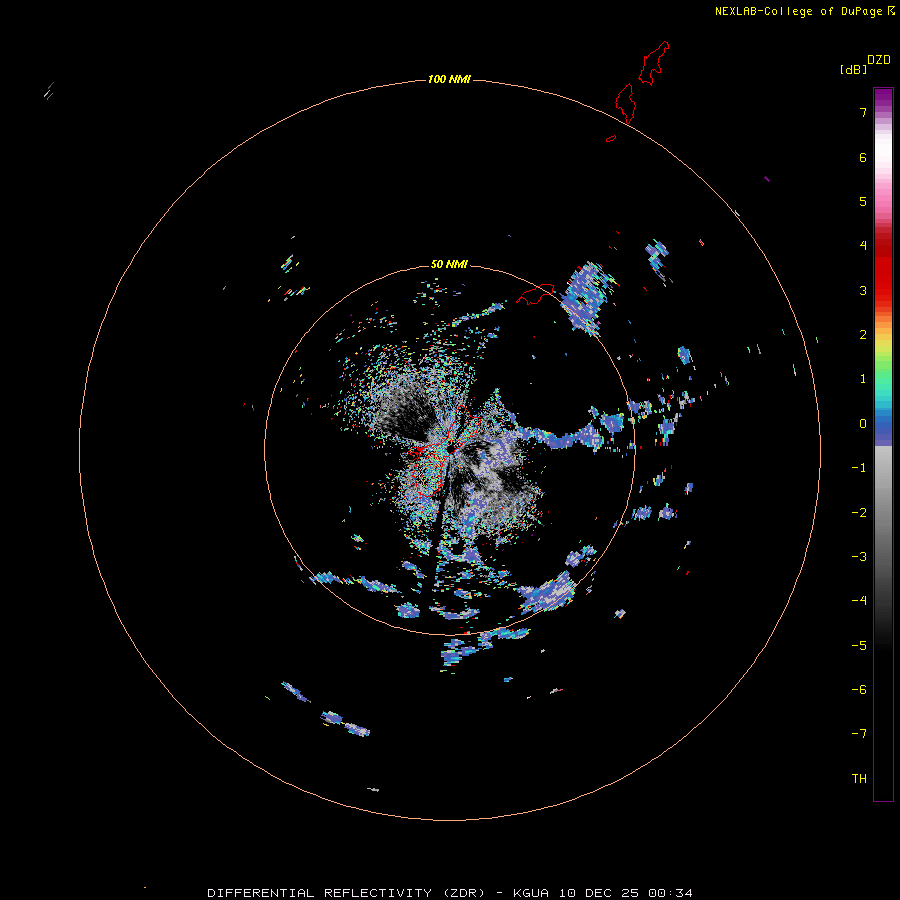Click the 2 value on color scale

[x=863, y=335]
